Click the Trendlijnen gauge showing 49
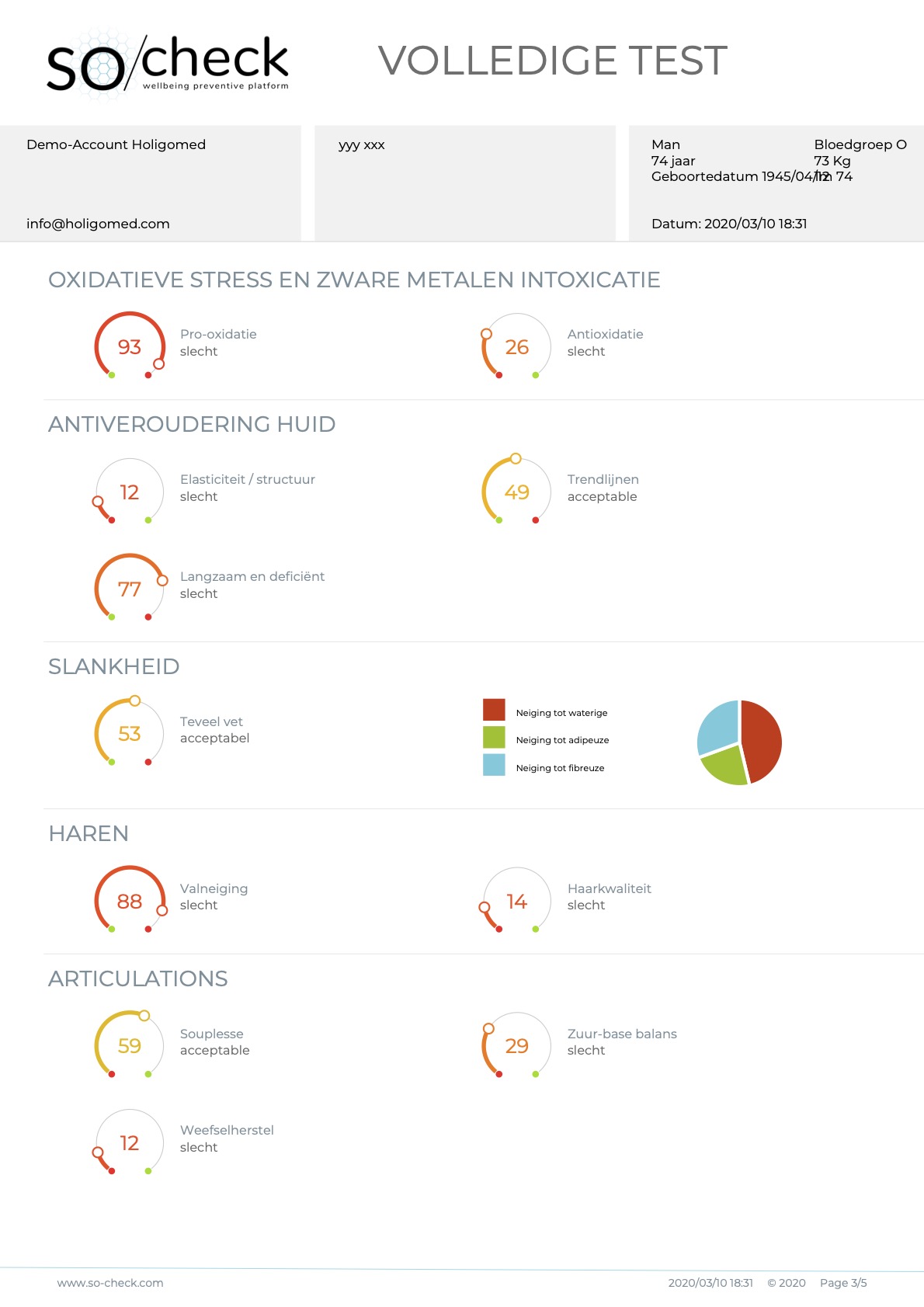 click(x=516, y=492)
